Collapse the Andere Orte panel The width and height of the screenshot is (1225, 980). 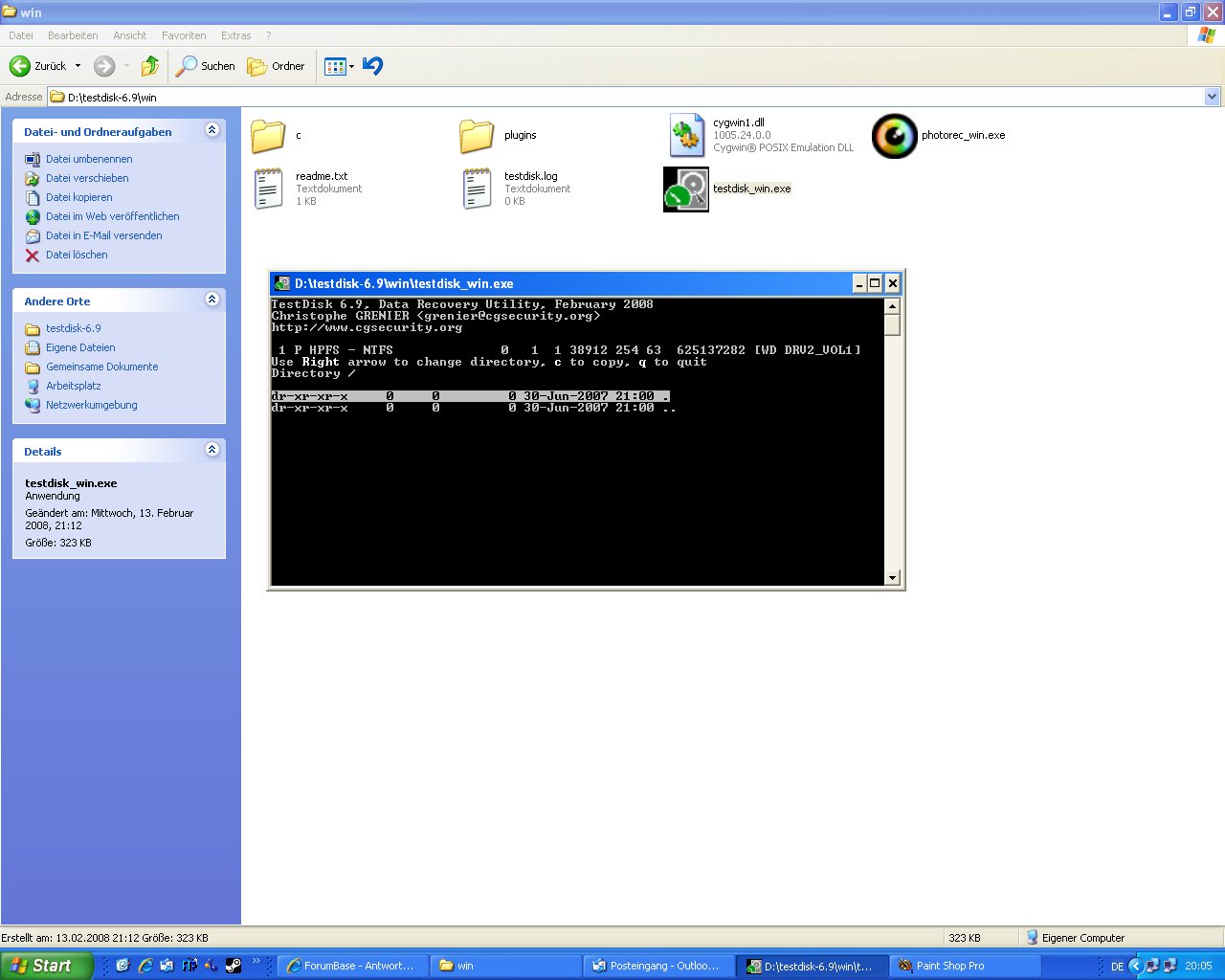[212, 300]
